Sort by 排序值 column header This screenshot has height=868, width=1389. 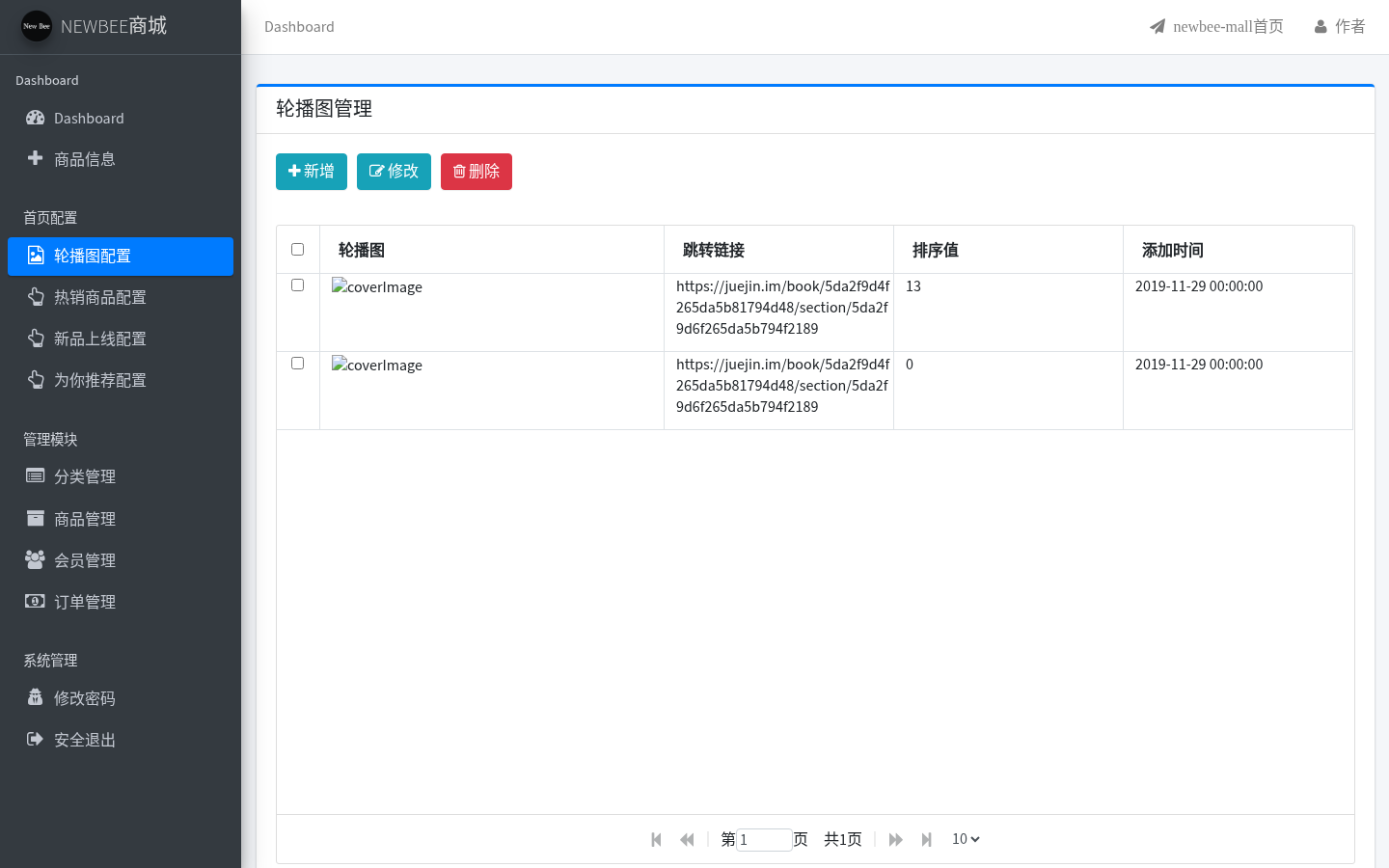pyautogui.click(x=1008, y=250)
